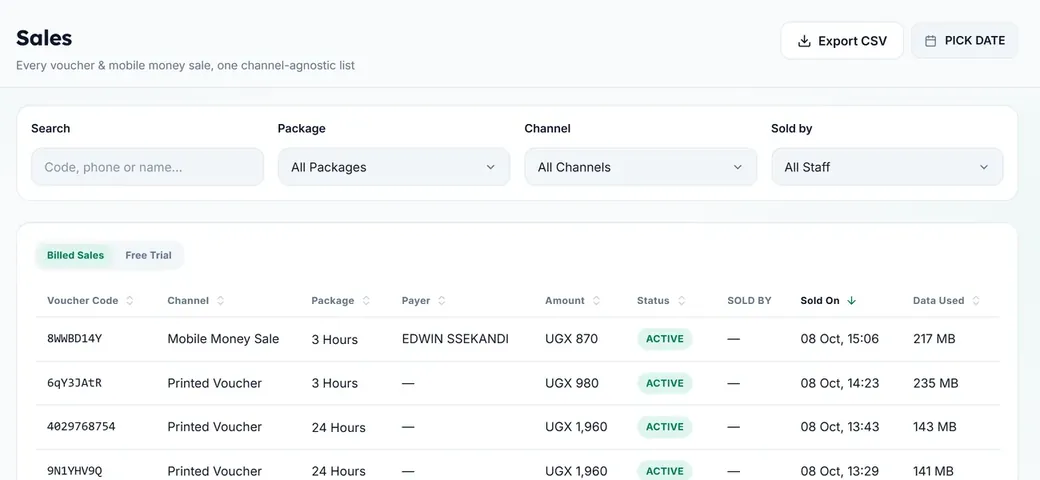Click Printed Voucher in the 6qY3JAtR row

tap(214, 383)
